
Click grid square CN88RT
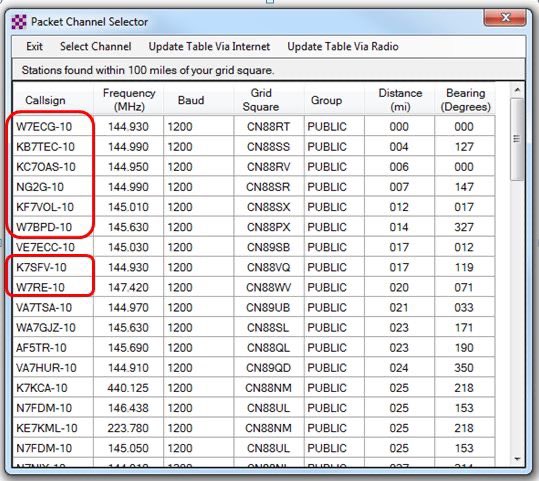click(x=268, y=127)
